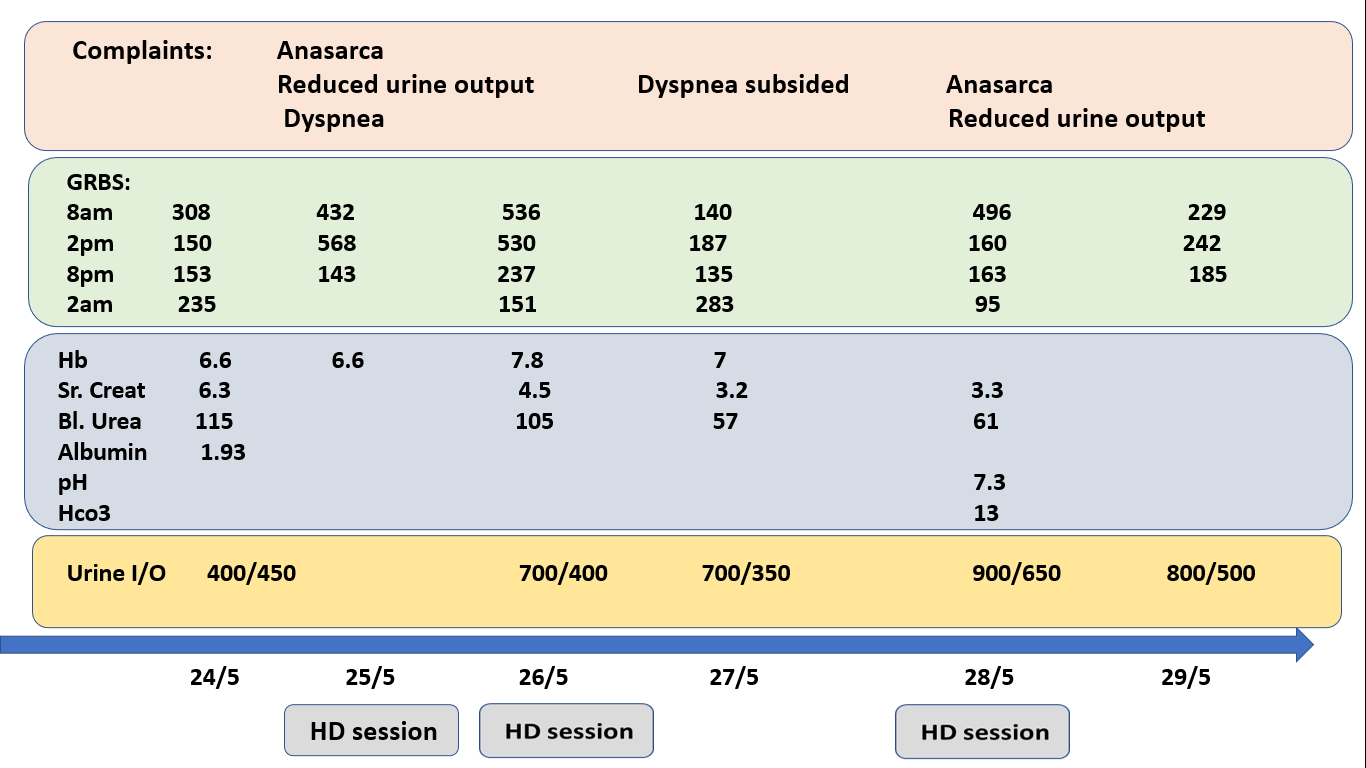Viewport: 1366px width, 768px height.
Task: Click the Sr. Creat value 3.2
Action: pos(731,391)
